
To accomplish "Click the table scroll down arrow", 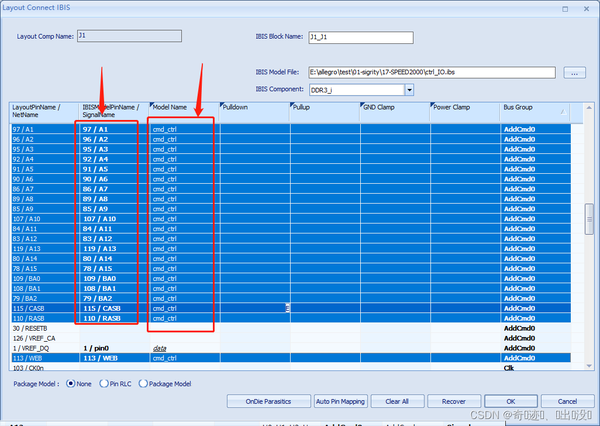I will point(589,366).
